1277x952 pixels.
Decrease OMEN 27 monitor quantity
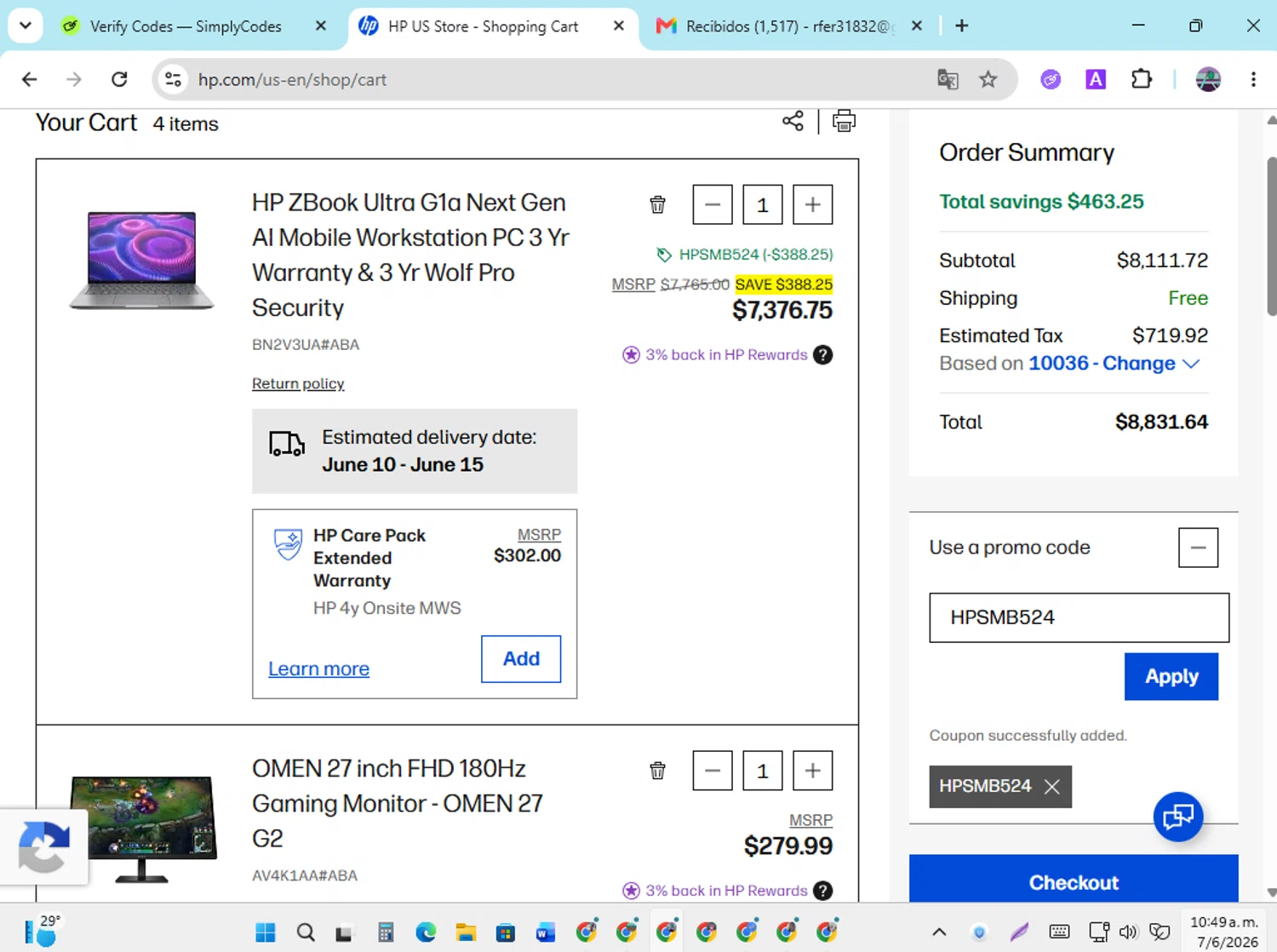click(713, 771)
